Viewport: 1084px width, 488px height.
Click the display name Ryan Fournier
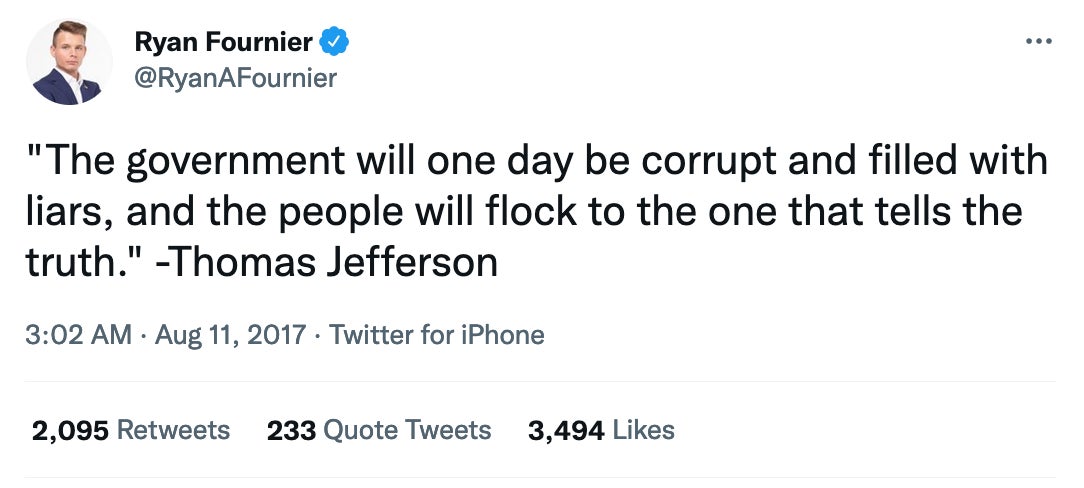coord(223,42)
